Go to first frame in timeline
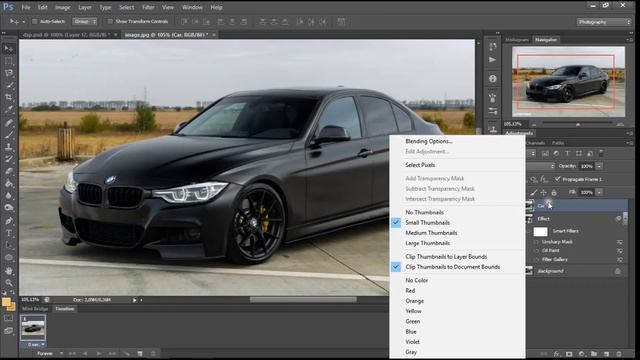The height and width of the screenshot is (360, 640). (x=72, y=353)
